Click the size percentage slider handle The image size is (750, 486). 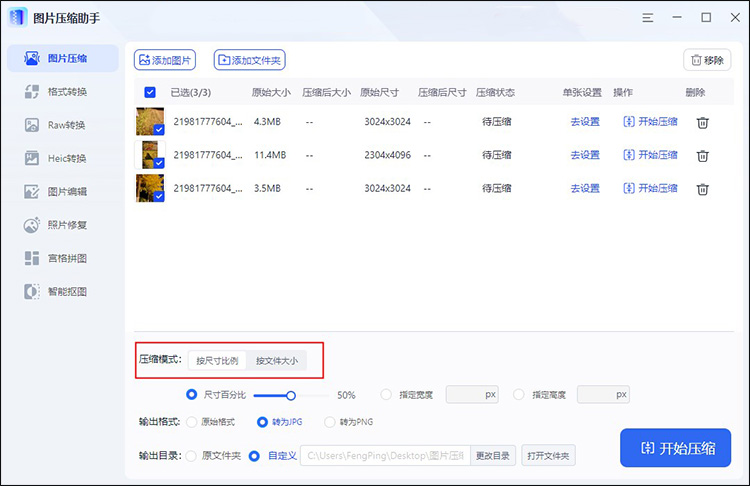click(290, 396)
